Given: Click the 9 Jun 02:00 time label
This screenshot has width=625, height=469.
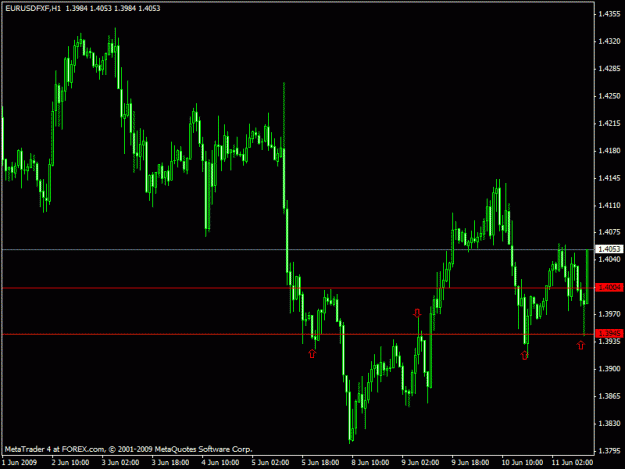Looking at the screenshot, I should (420, 462).
